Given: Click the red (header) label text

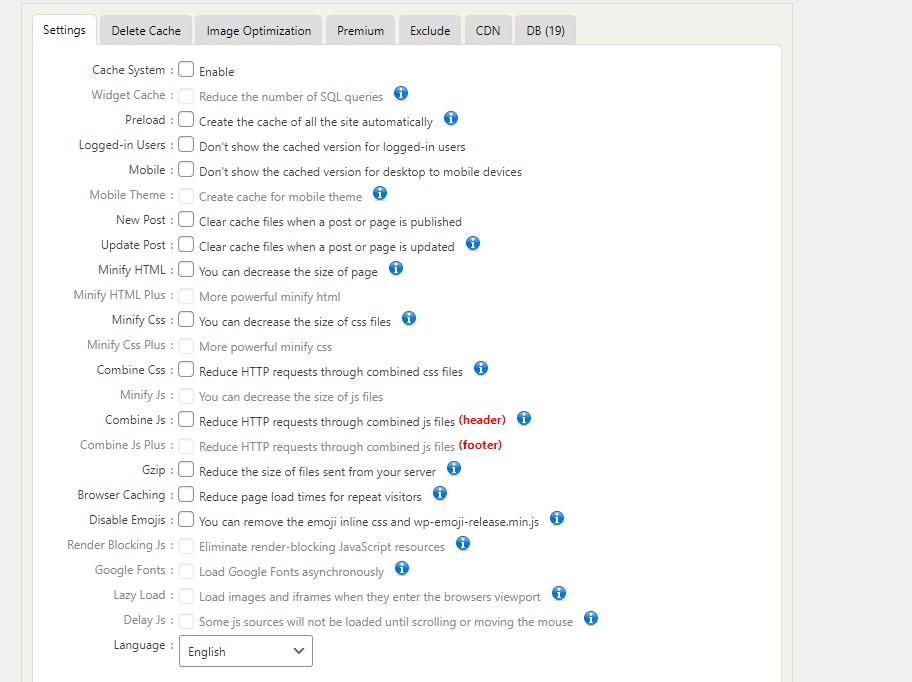Looking at the screenshot, I should (x=482, y=420).
